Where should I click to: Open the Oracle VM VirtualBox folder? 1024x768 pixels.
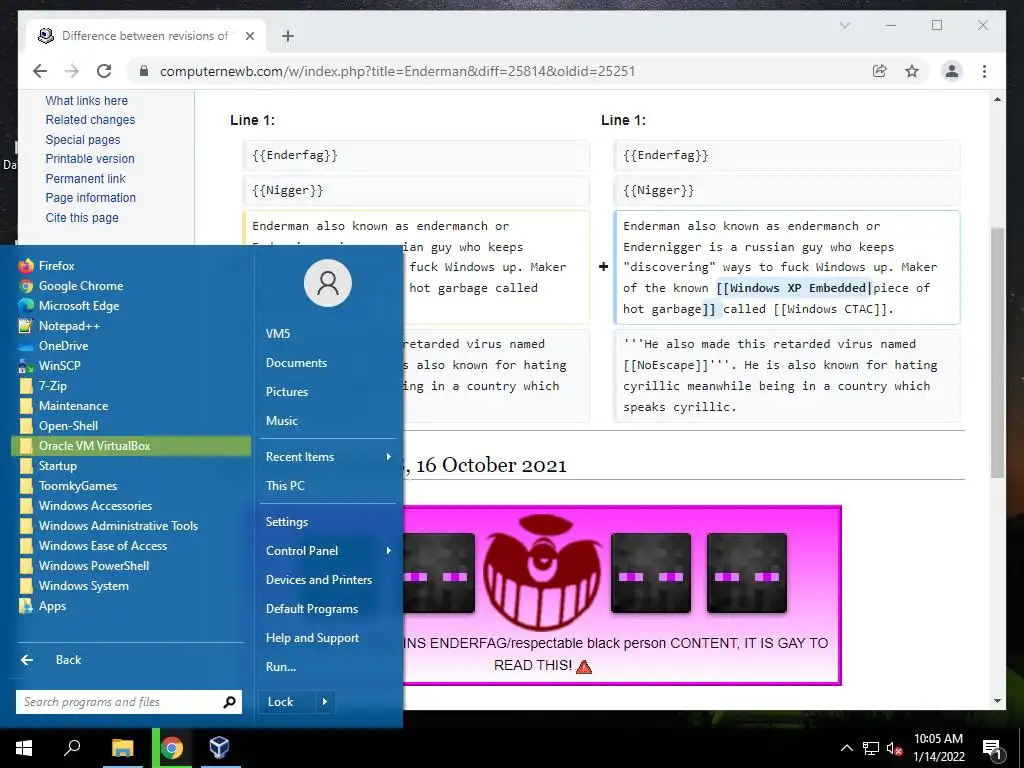[x=131, y=446]
